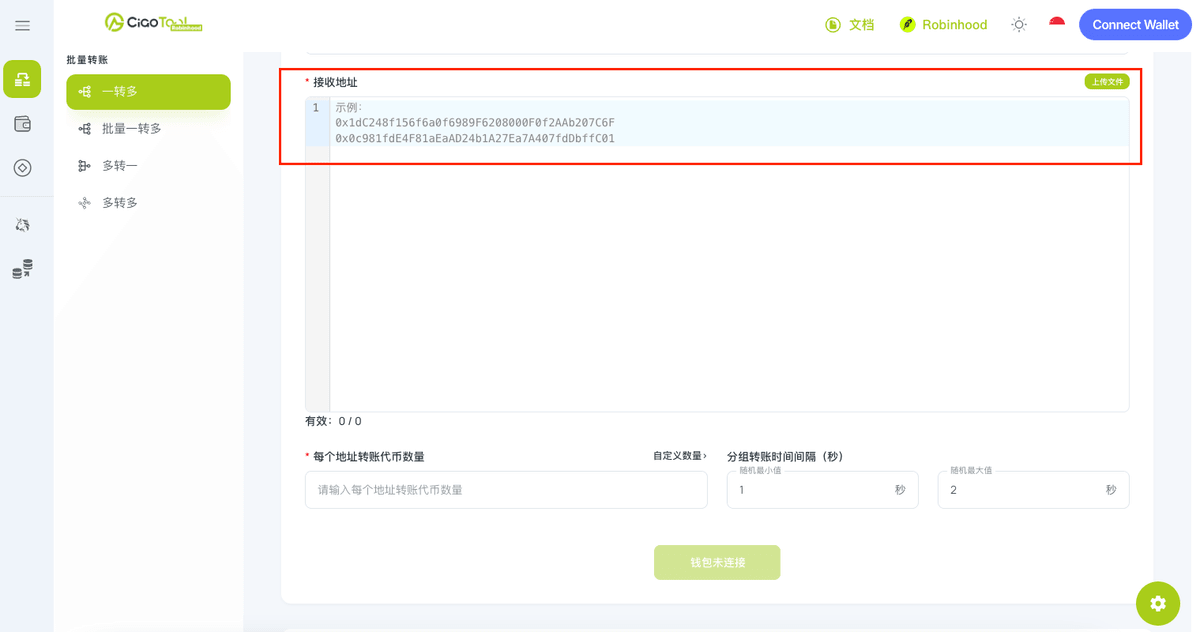Open the coins stack sidebar icon
Screen dimensions: 1200x632
tap(22, 269)
